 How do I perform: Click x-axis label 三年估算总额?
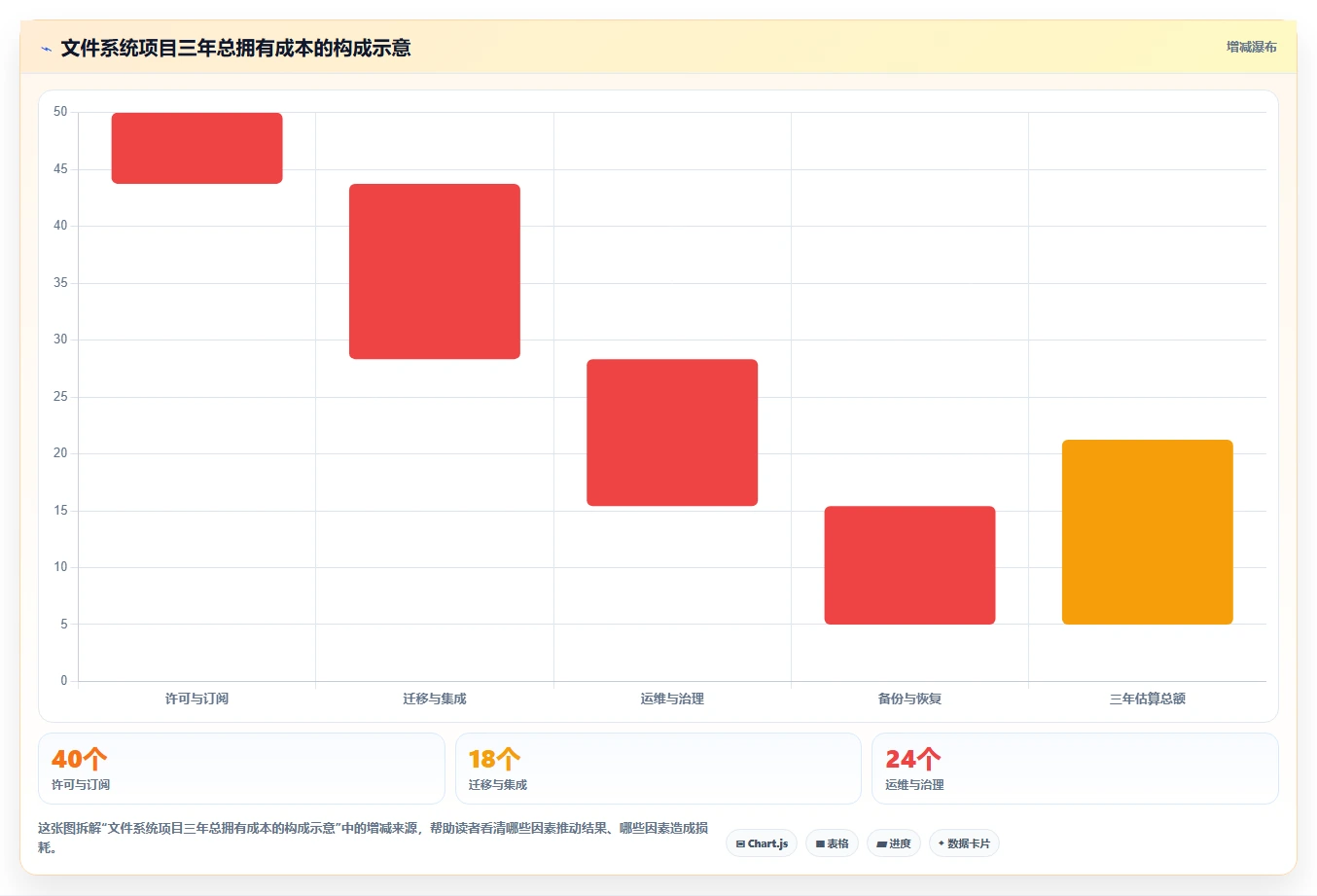click(1148, 699)
